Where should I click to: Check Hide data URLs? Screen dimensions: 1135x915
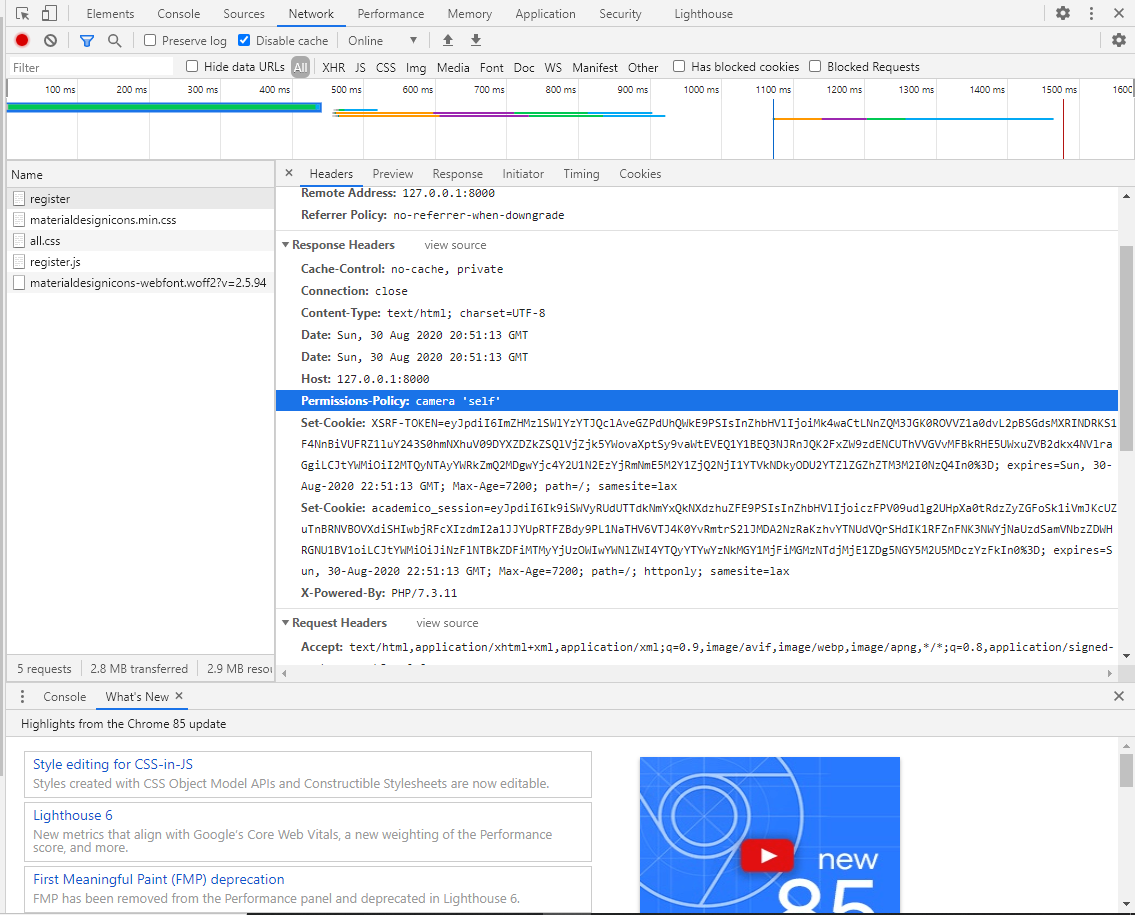tap(190, 66)
